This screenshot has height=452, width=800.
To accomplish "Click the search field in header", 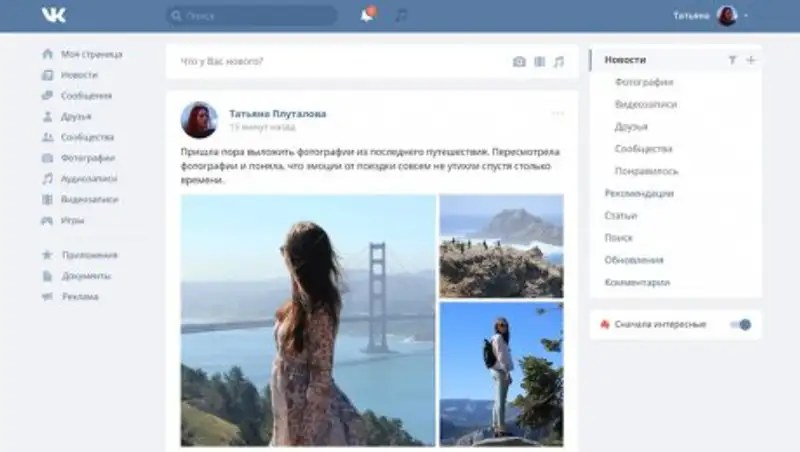I will pyautogui.click(x=251, y=16).
